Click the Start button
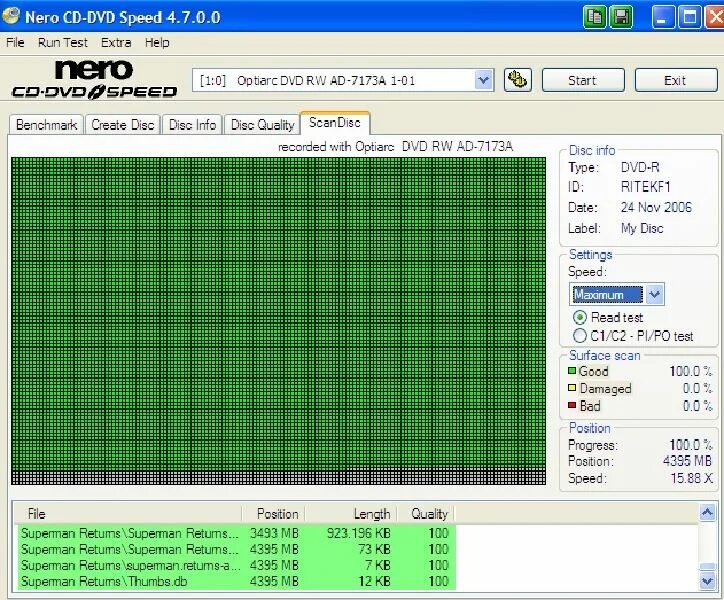The height and width of the screenshot is (600, 724). pos(583,80)
